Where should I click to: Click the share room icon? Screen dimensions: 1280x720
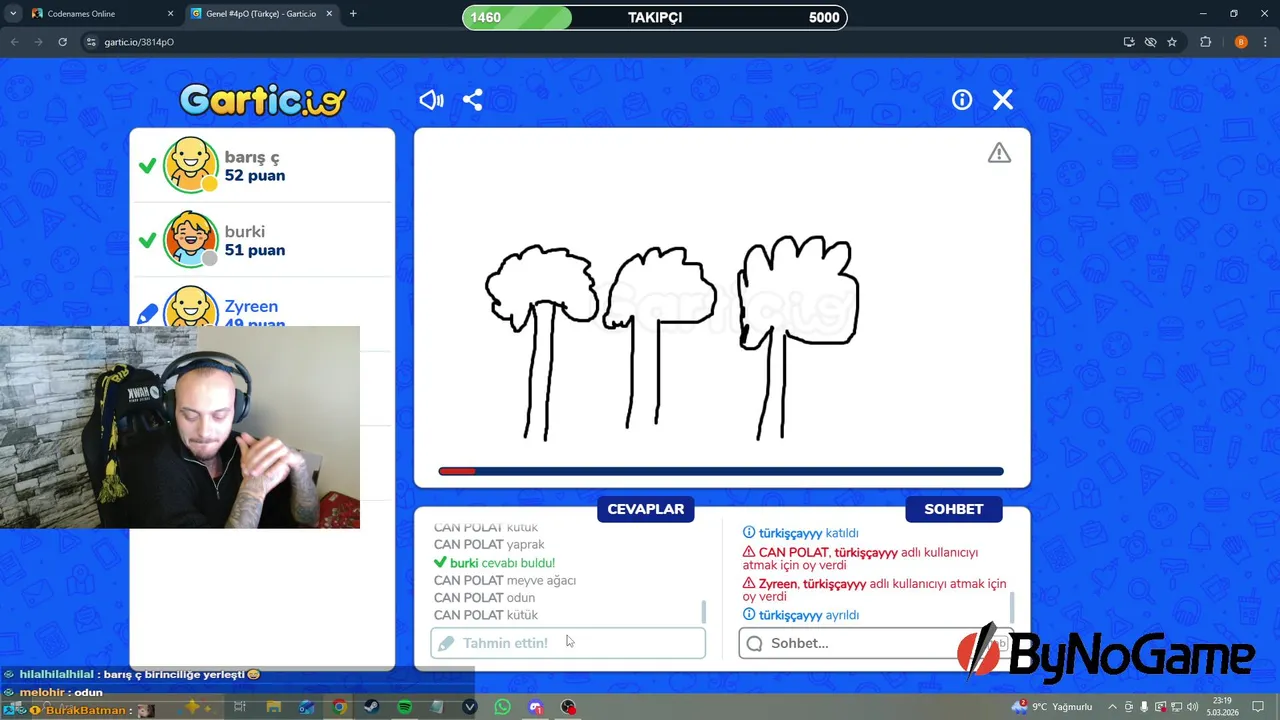(473, 100)
